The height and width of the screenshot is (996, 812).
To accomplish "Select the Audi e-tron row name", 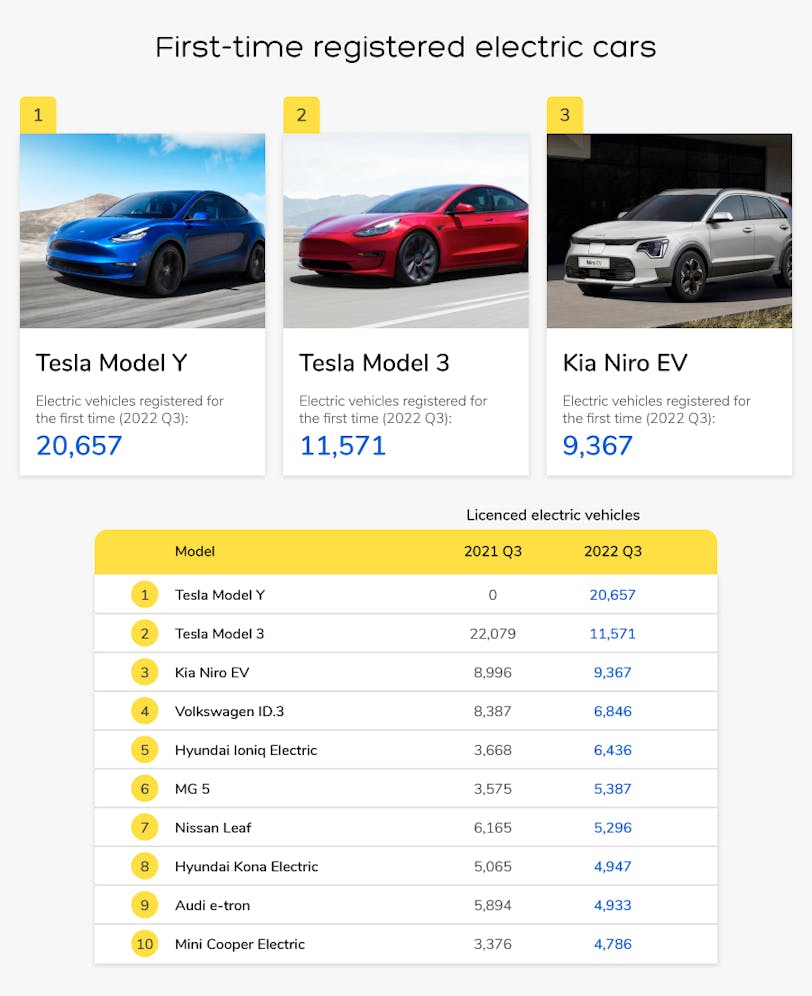I will point(212,905).
